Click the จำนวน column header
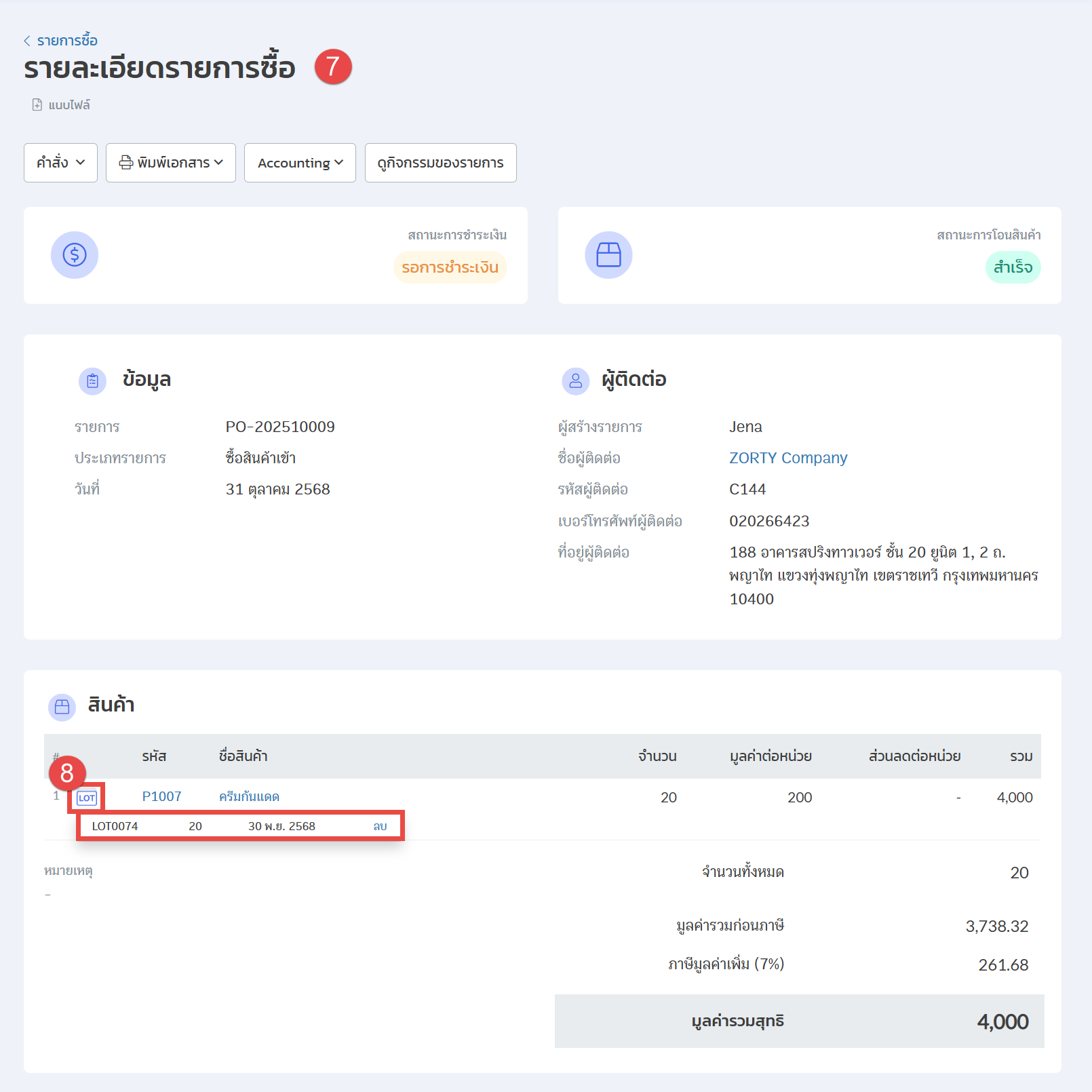Viewport: 1092px width, 1092px height. 657,756
